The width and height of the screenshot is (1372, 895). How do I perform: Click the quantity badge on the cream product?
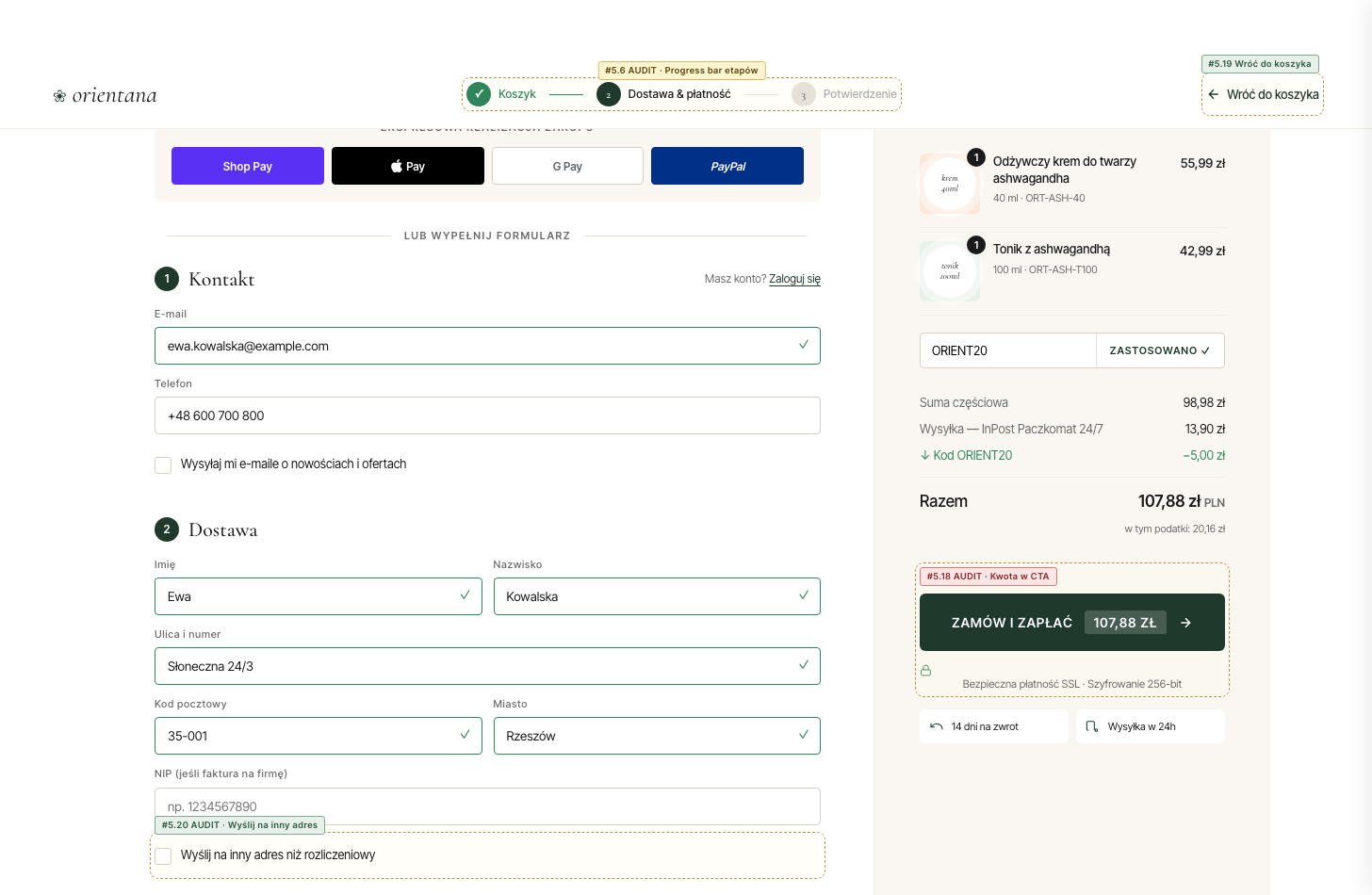coord(976,157)
